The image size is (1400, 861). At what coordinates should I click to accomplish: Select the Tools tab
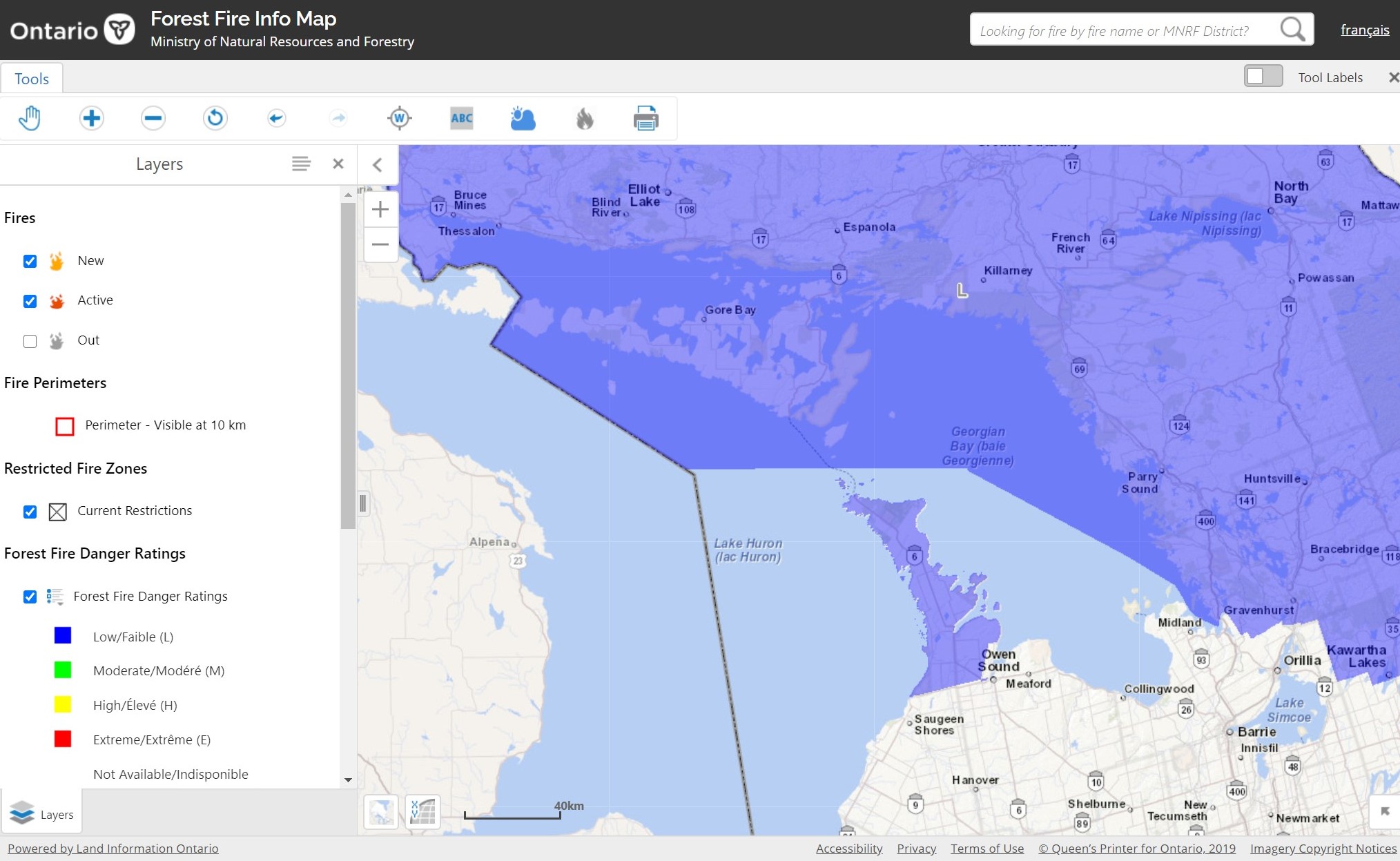pos(32,79)
